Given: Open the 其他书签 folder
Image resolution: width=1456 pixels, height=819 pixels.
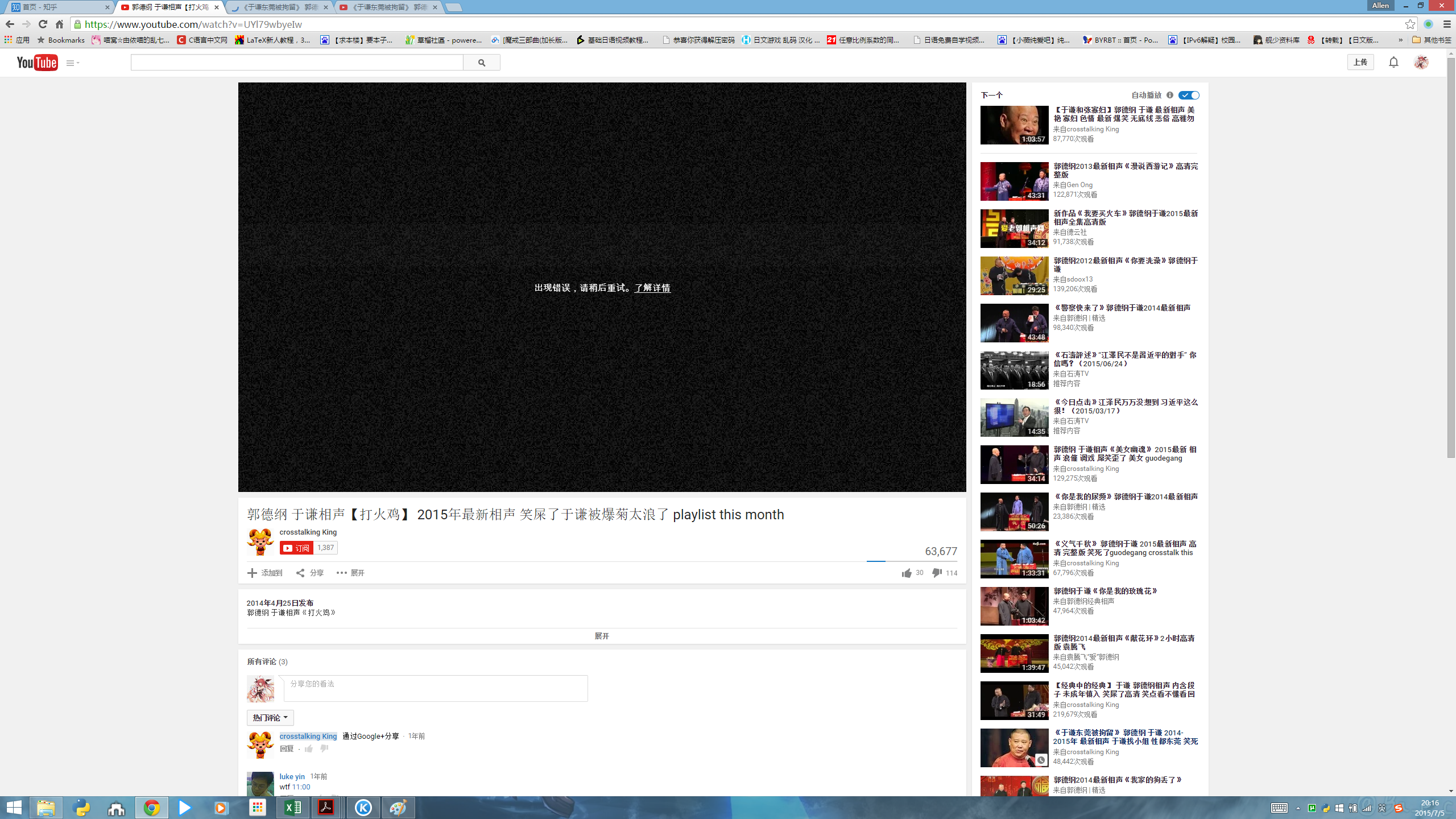Looking at the screenshot, I should [1432, 40].
